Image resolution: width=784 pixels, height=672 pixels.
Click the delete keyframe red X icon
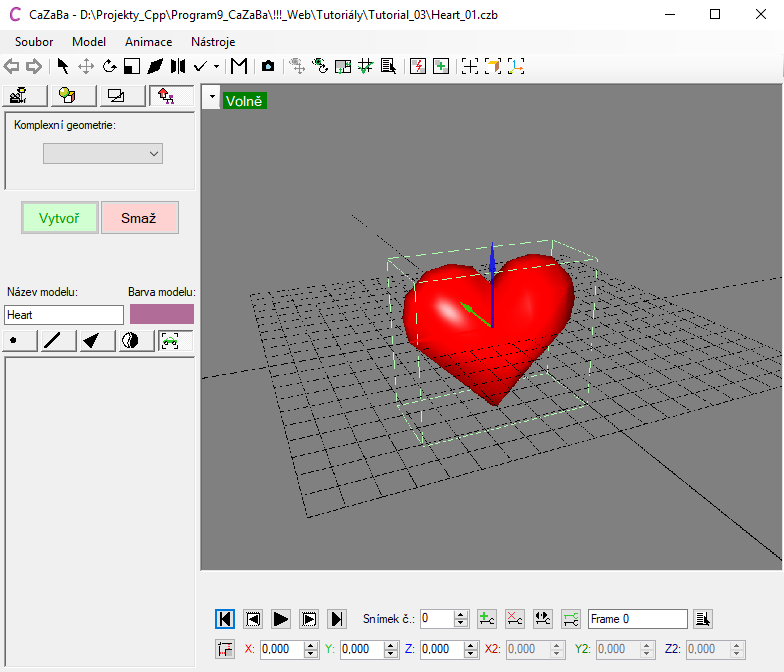tap(514, 619)
